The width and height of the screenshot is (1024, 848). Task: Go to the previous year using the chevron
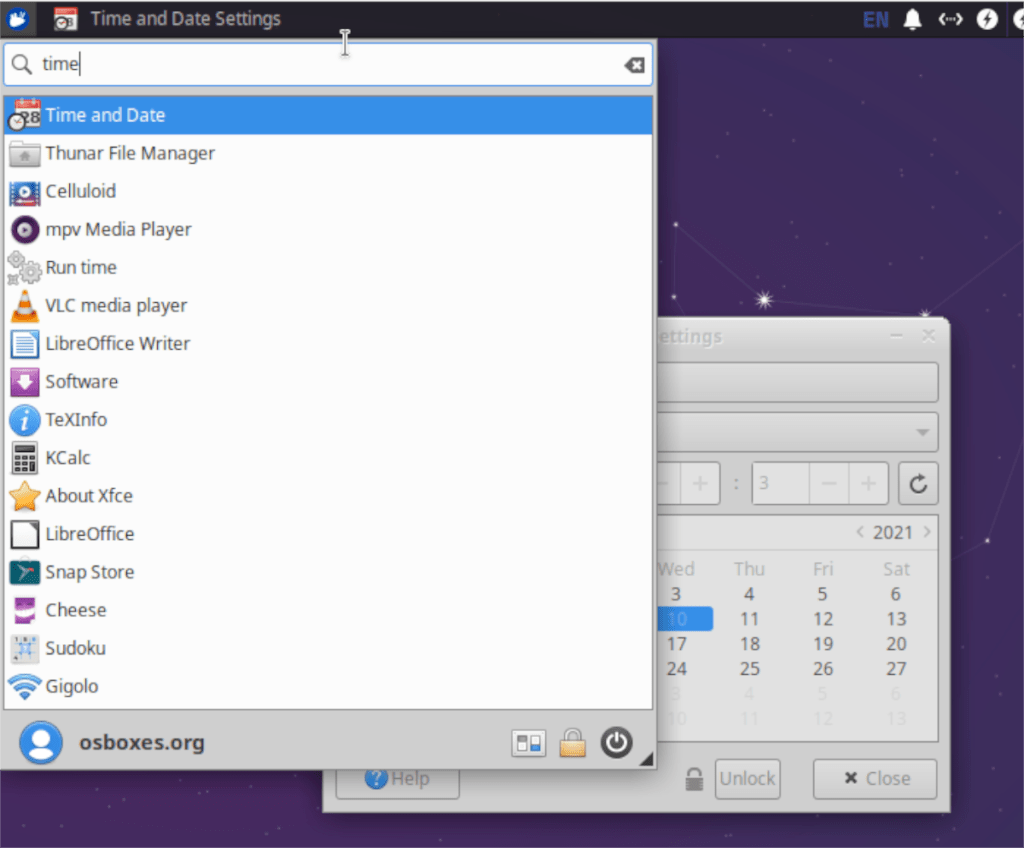(x=860, y=531)
